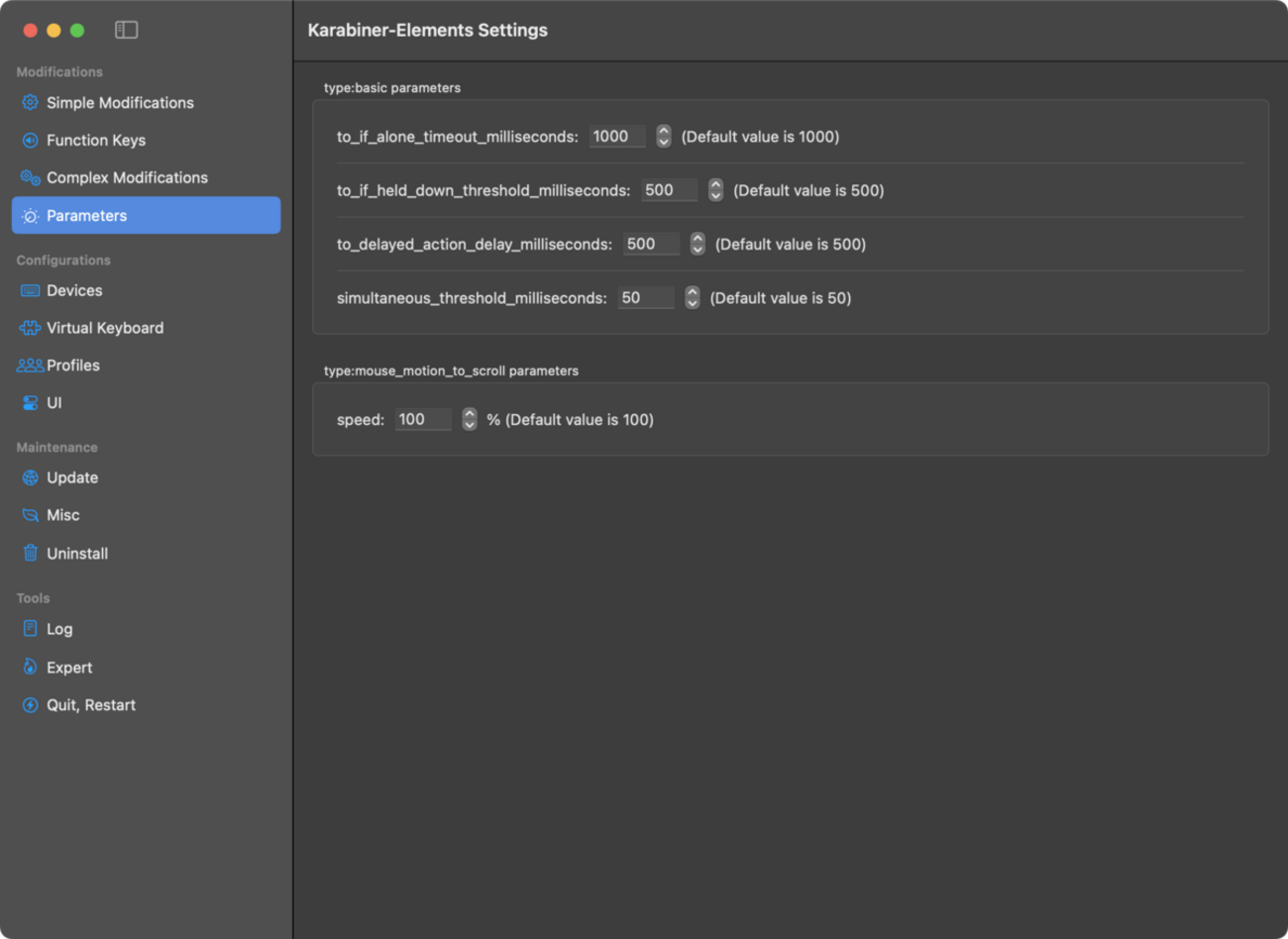Click the speed percentage field
The width and height of the screenshot is (1288, 939).
(x=423, y=419)
